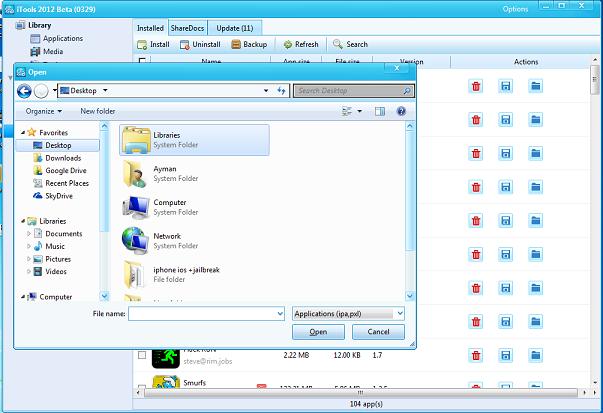Collapse the Libraries group in navigation pane
Viewport: 603px width, 413px height.
[x=23, y=221]
